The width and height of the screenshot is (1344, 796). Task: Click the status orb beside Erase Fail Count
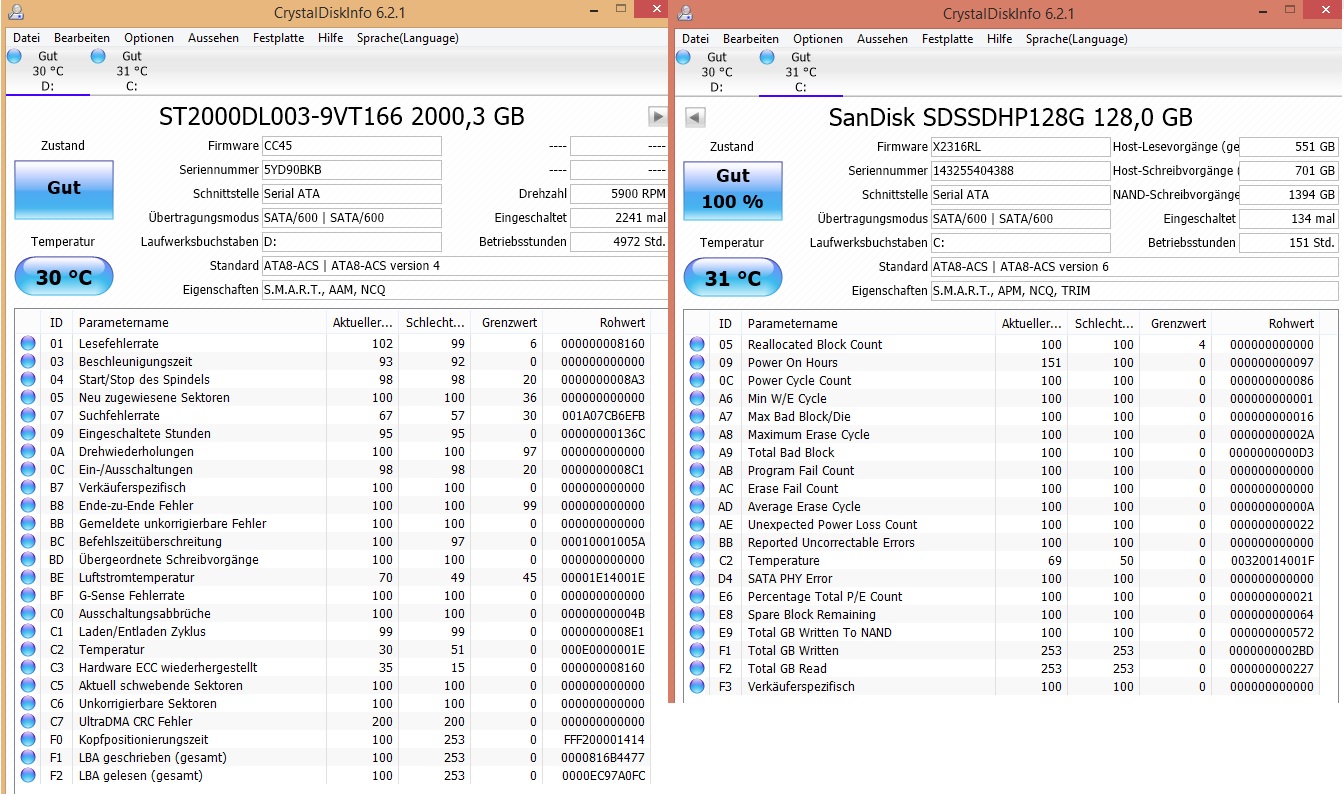[697, 489]
